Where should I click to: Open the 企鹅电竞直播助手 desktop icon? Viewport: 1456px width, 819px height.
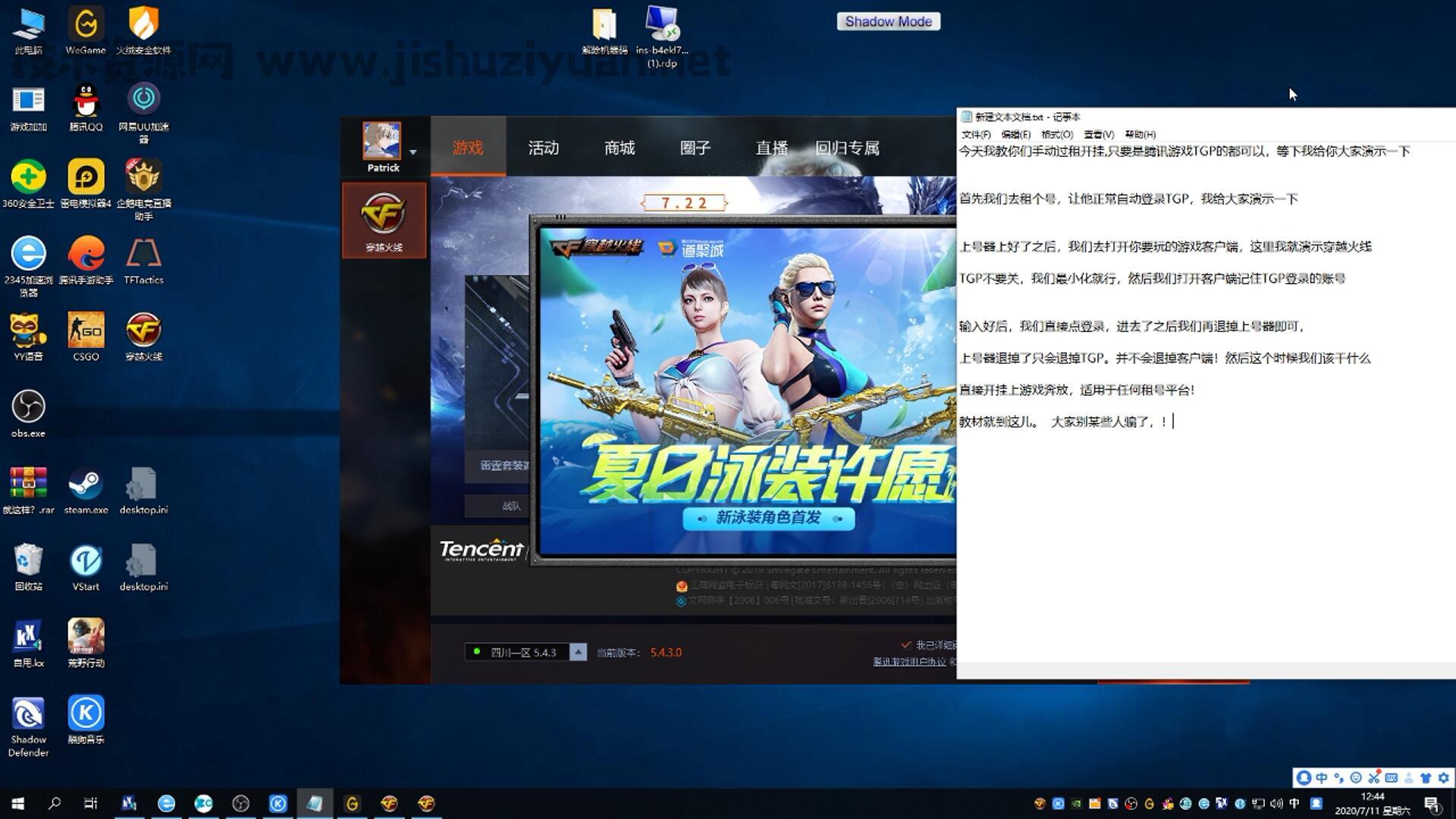click(x=143, y=190)
